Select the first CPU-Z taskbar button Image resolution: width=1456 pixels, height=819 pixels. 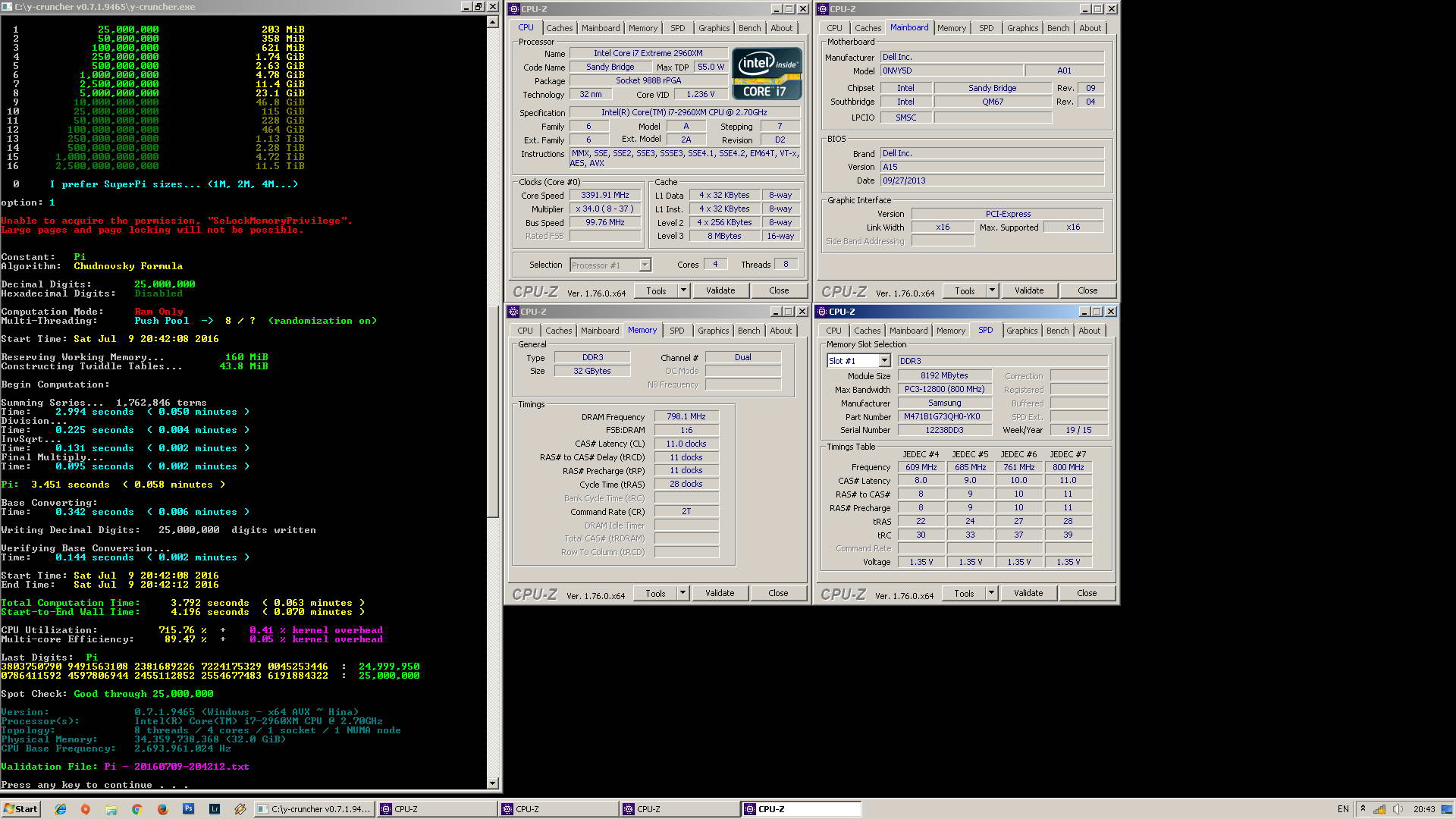(436, 809)
